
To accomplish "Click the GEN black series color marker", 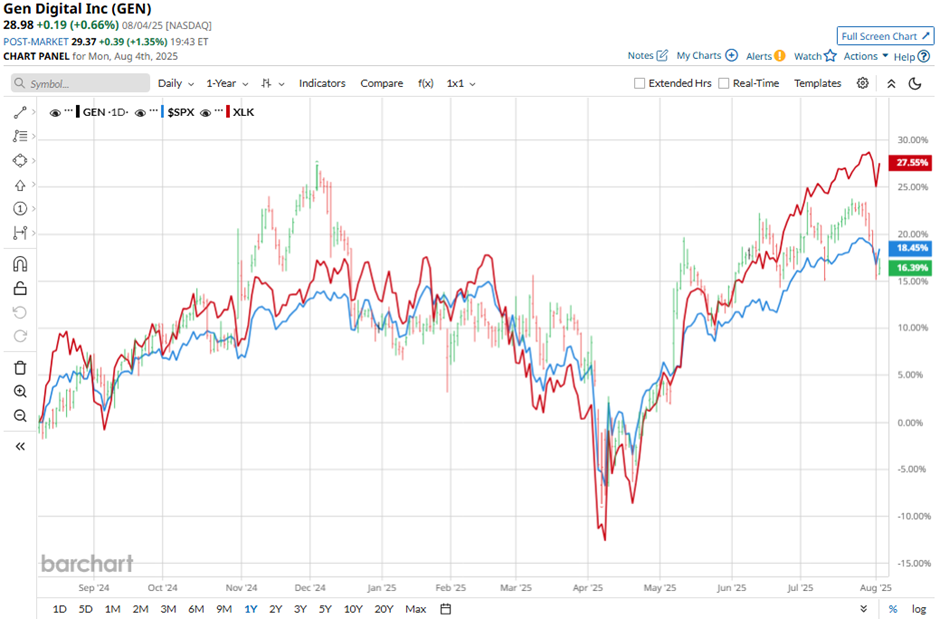I will tap(78, 112).
